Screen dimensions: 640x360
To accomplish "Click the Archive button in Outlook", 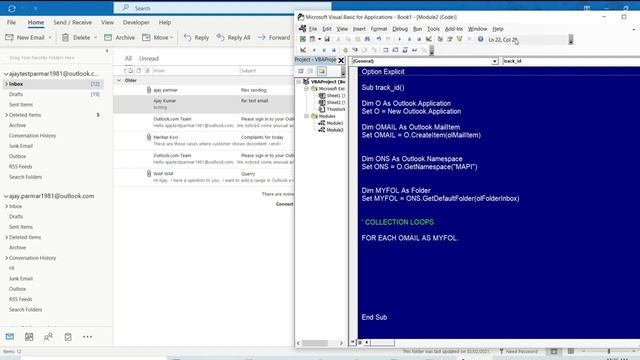I will click(x=120, y=38).
